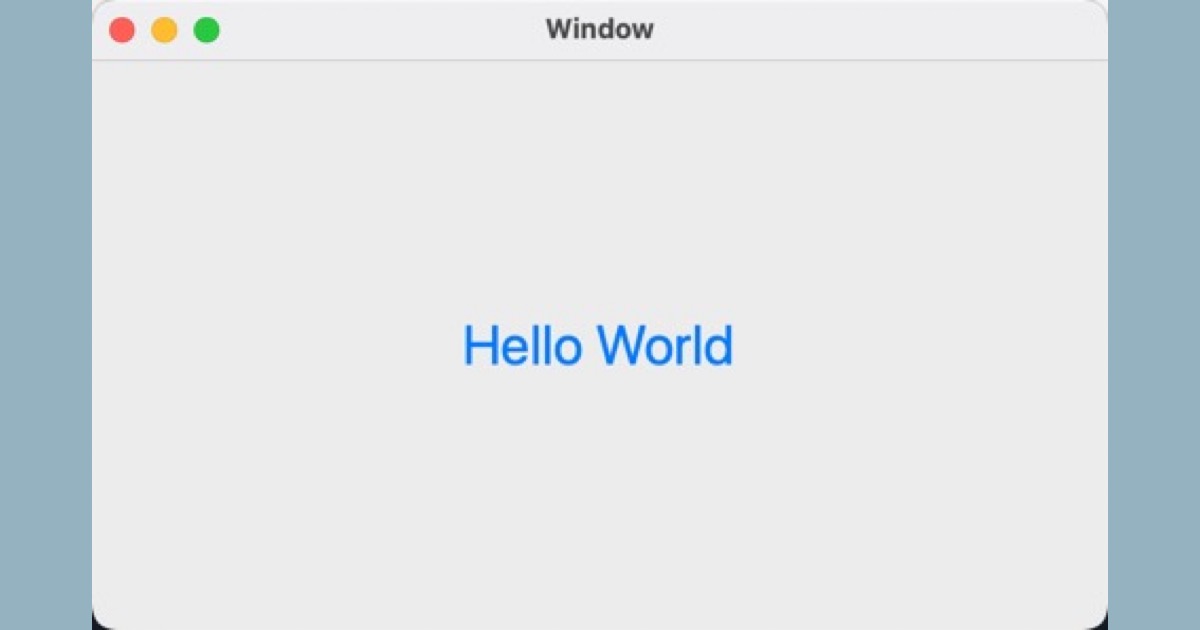
Task: Click the blue-gray desktop left of window
Action: click(45, 315)
